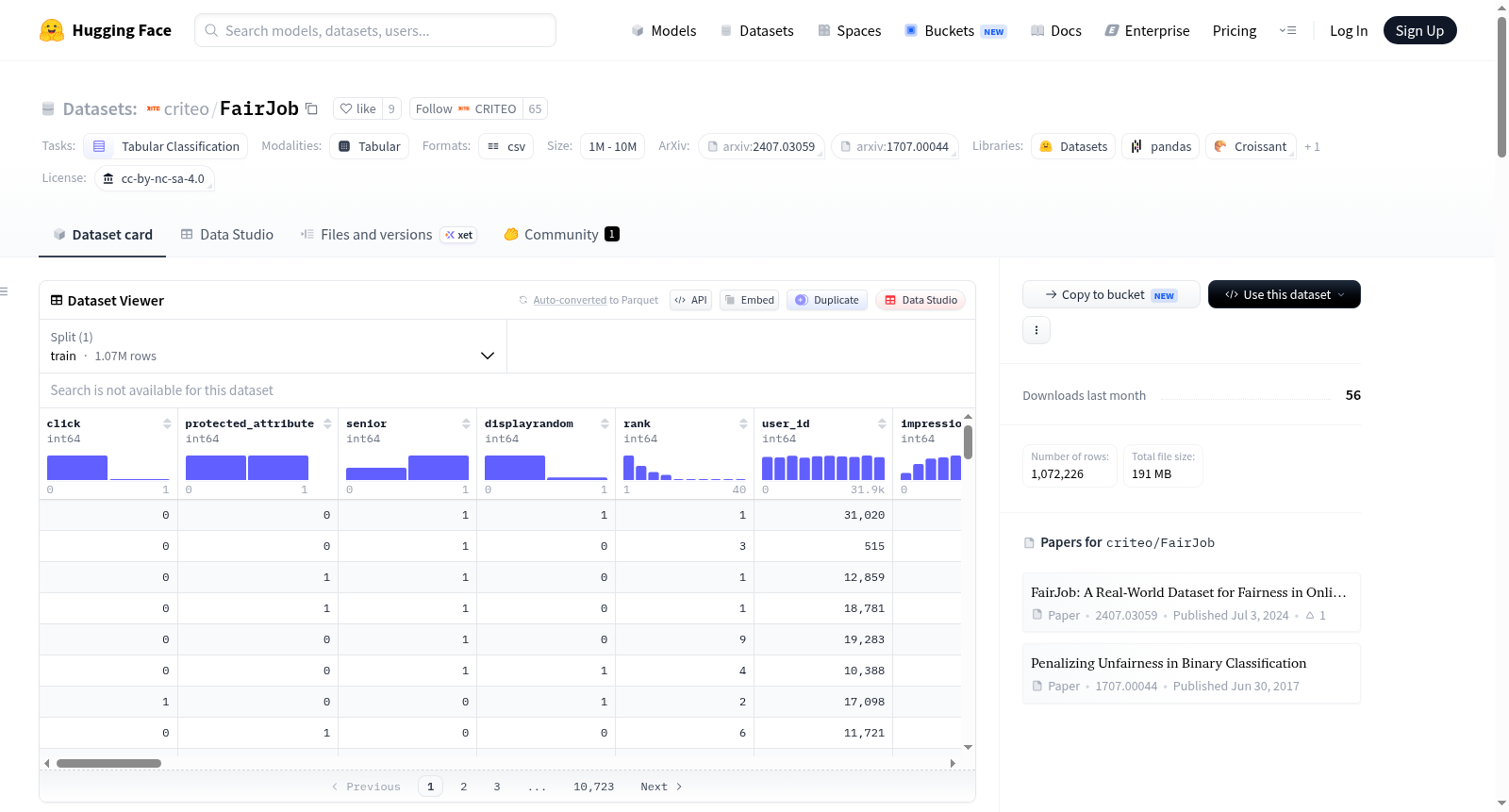Open the left sidebar menu icon
Screen dimensions: 1509x812
(x=4, y=291)
